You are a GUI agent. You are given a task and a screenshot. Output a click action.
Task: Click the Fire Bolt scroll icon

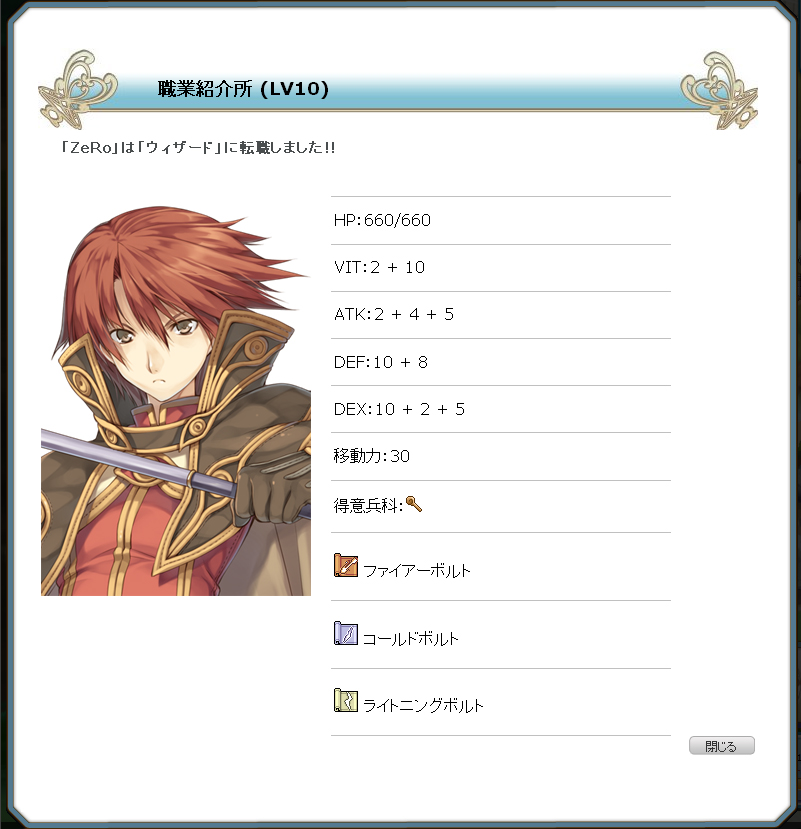click(x=346, y=565)
